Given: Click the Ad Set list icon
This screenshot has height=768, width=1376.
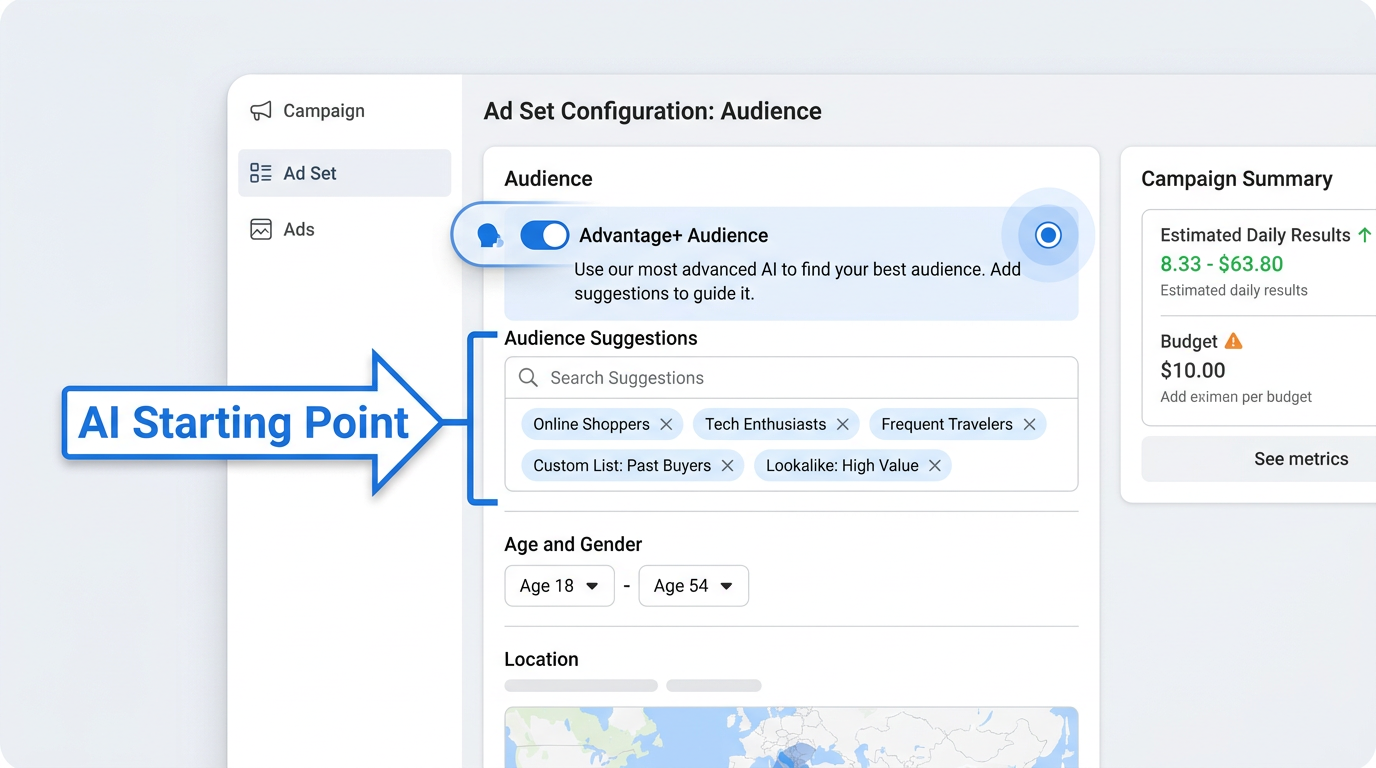Looking at the screenshot, I should [261, 173].
